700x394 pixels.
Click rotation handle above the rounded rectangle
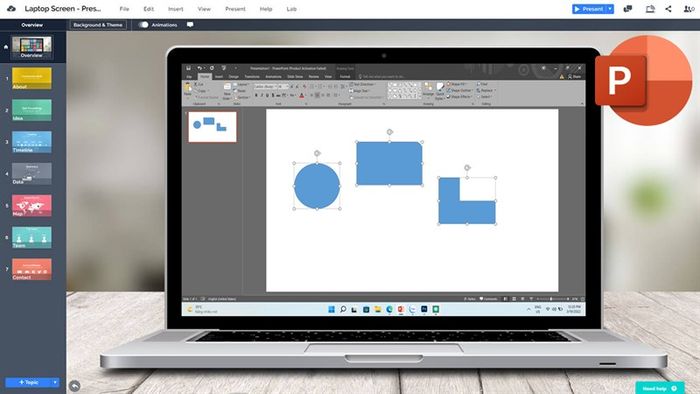(389, 132)
